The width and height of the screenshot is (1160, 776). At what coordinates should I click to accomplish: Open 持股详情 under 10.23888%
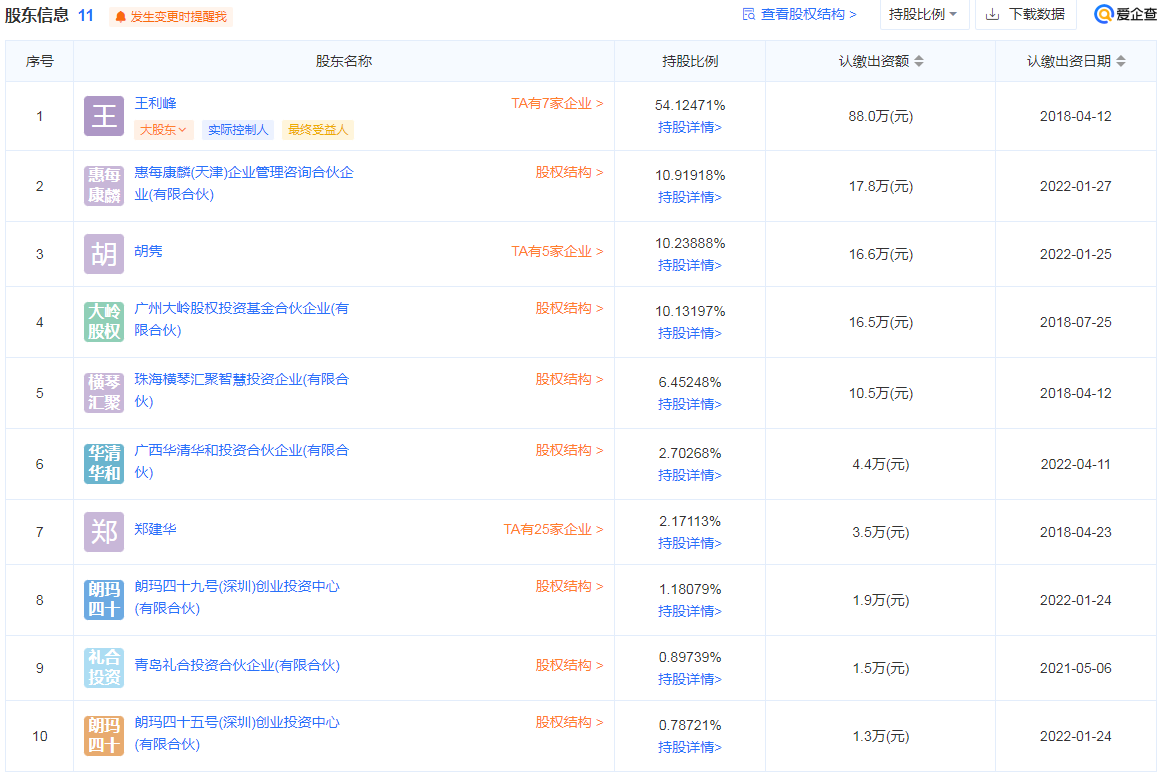(689, 265)
